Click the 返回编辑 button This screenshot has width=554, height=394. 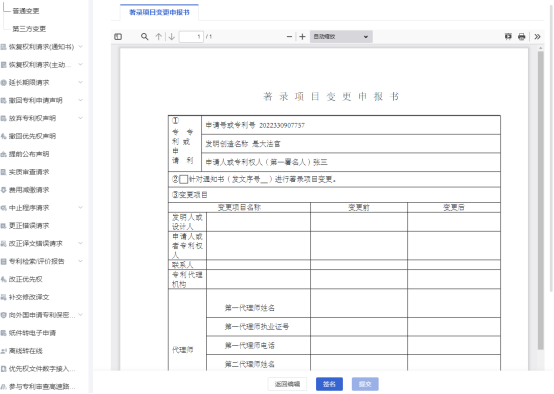287,384
